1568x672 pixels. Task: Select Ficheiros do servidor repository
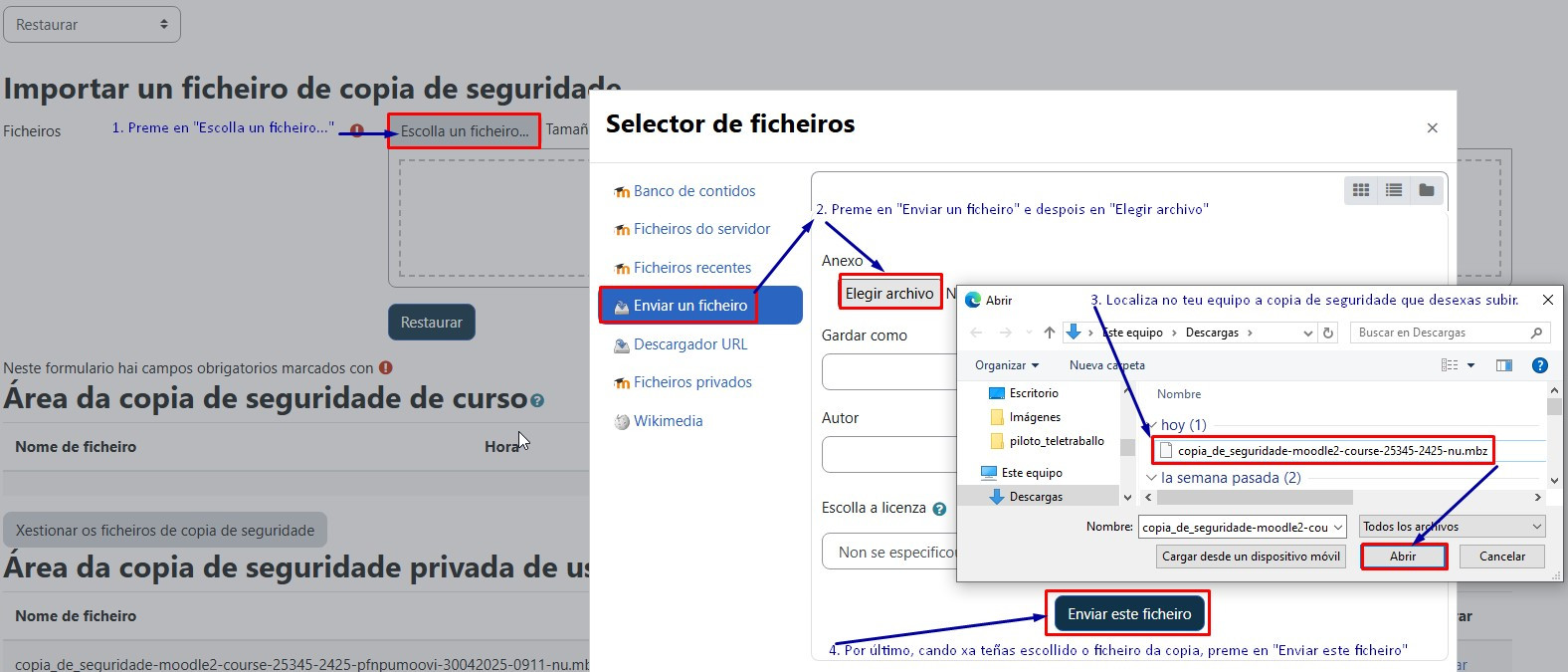[x=701, y=229]
